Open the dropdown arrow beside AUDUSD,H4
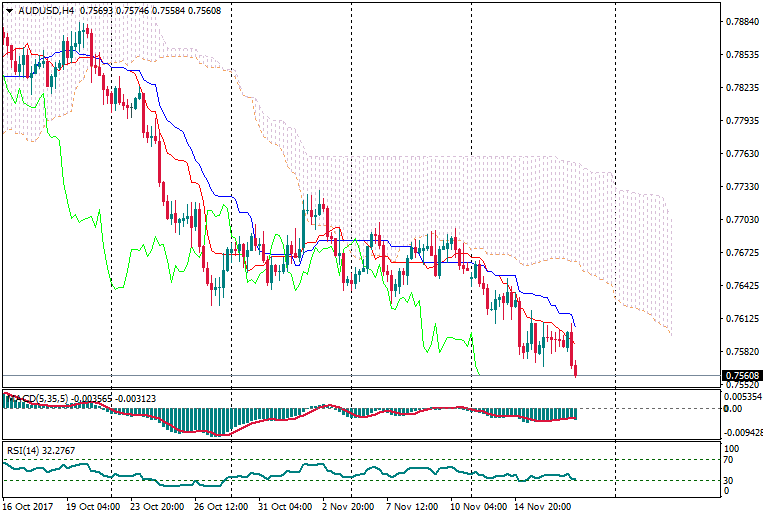This screenshot has width=763, height=518. (9, 11)
